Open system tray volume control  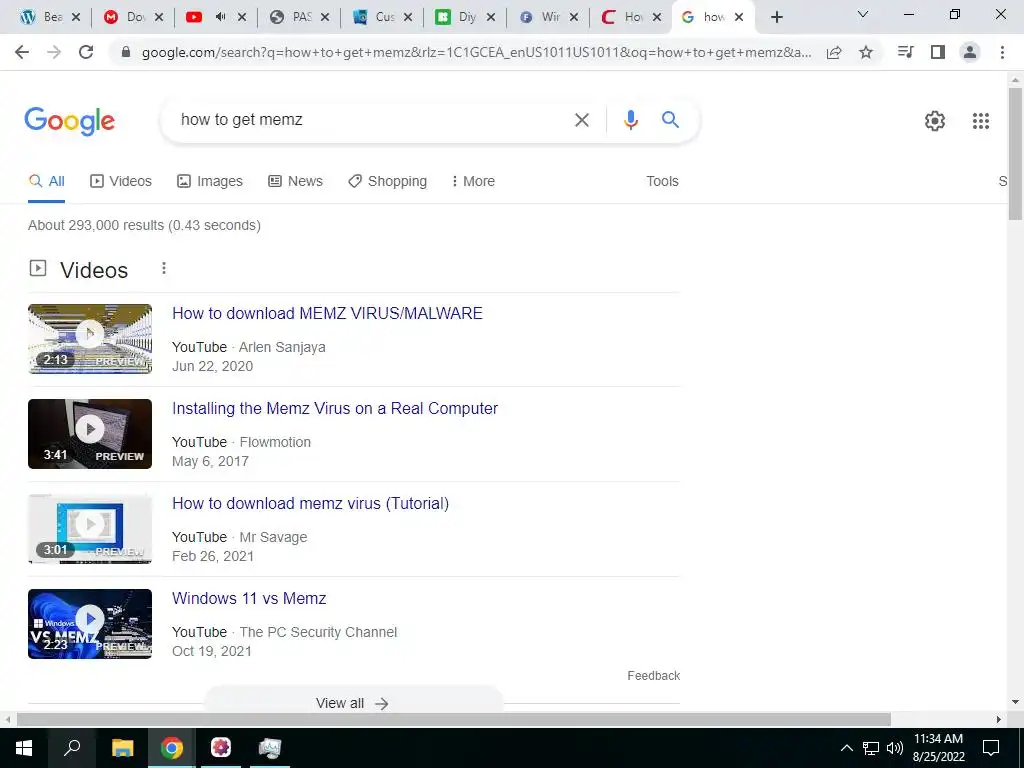(895, 748)
